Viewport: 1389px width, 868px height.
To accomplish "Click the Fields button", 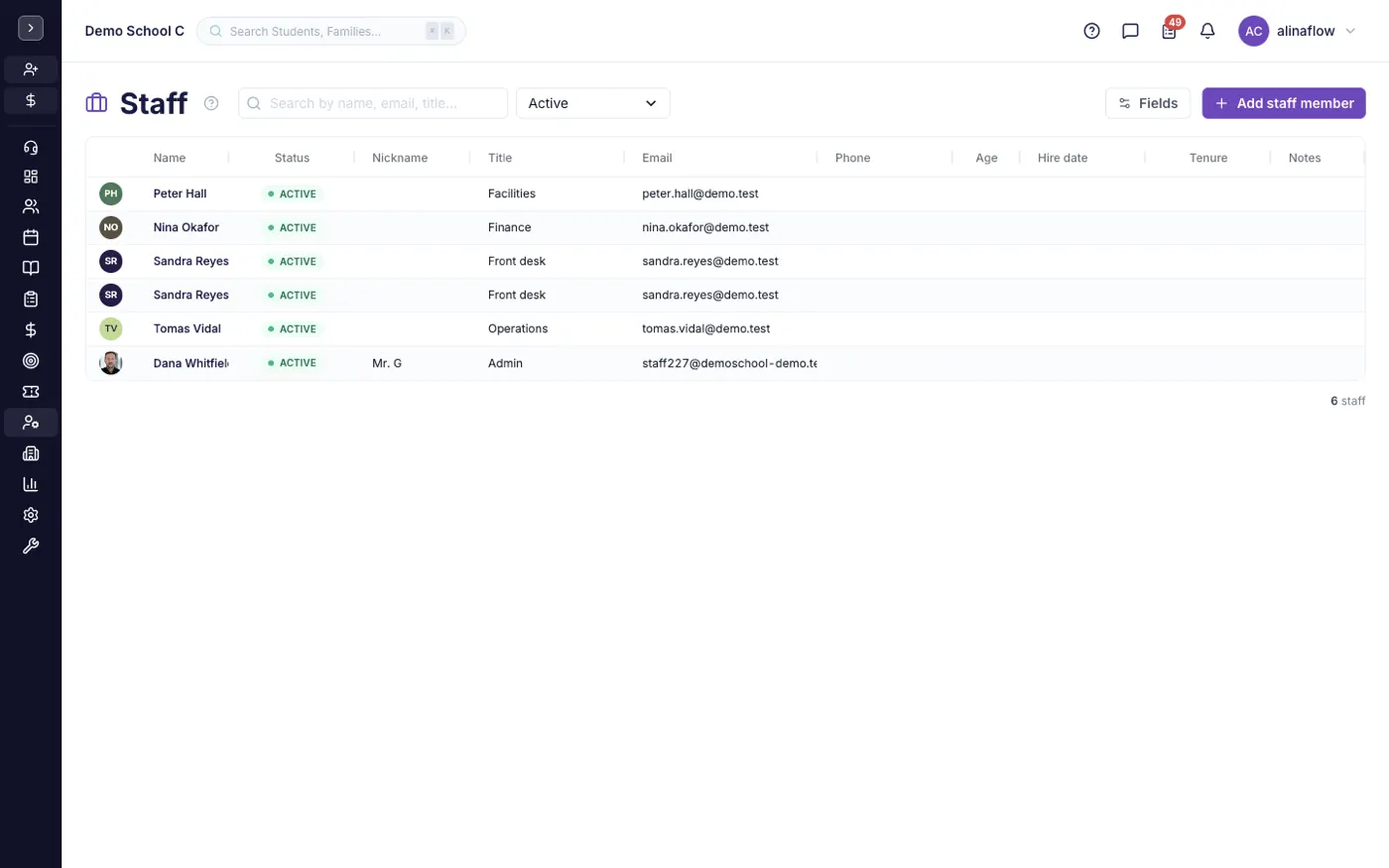I will (x=1148, y=103).
